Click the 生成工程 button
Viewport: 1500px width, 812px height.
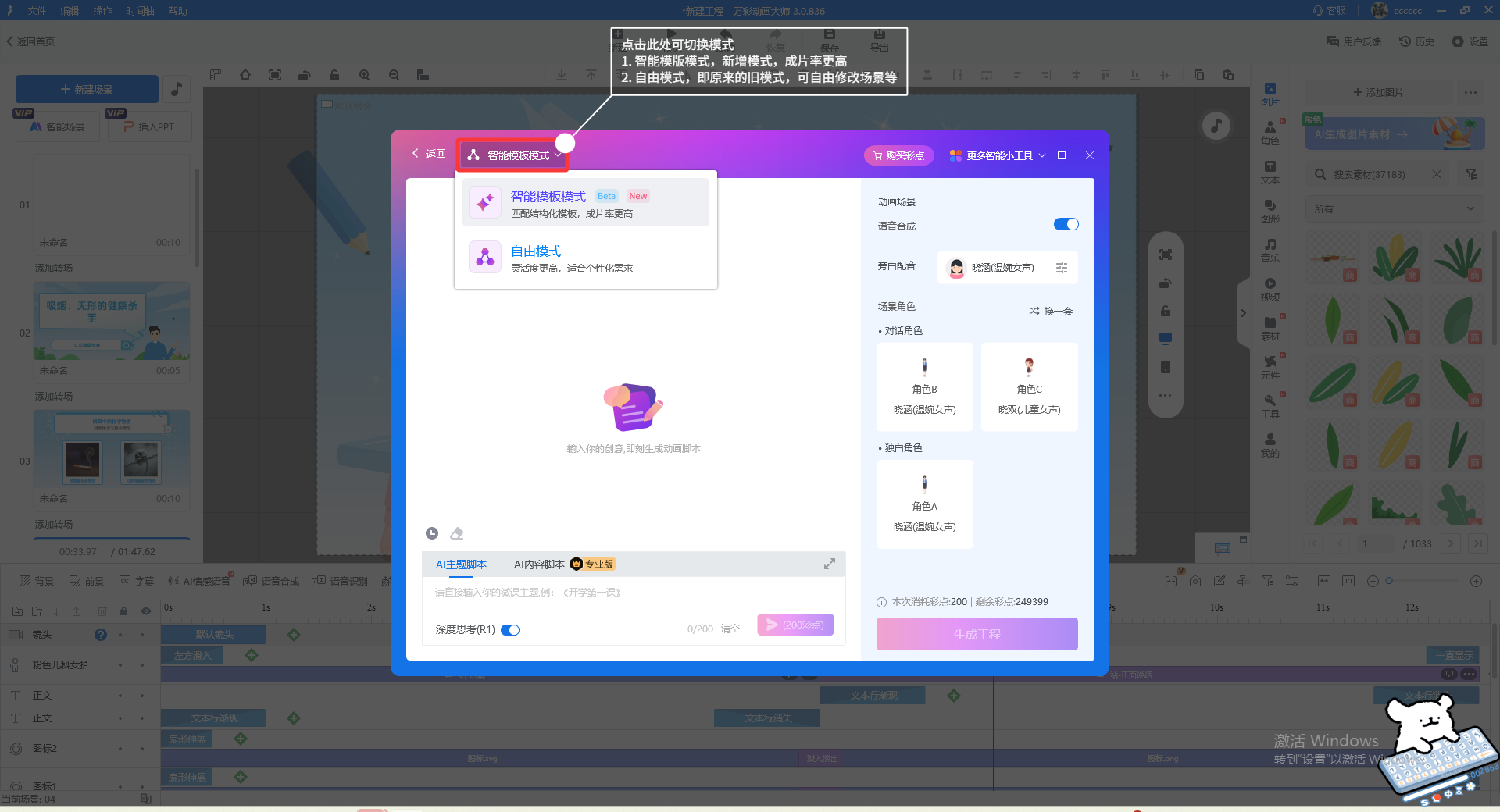[977, 634]
